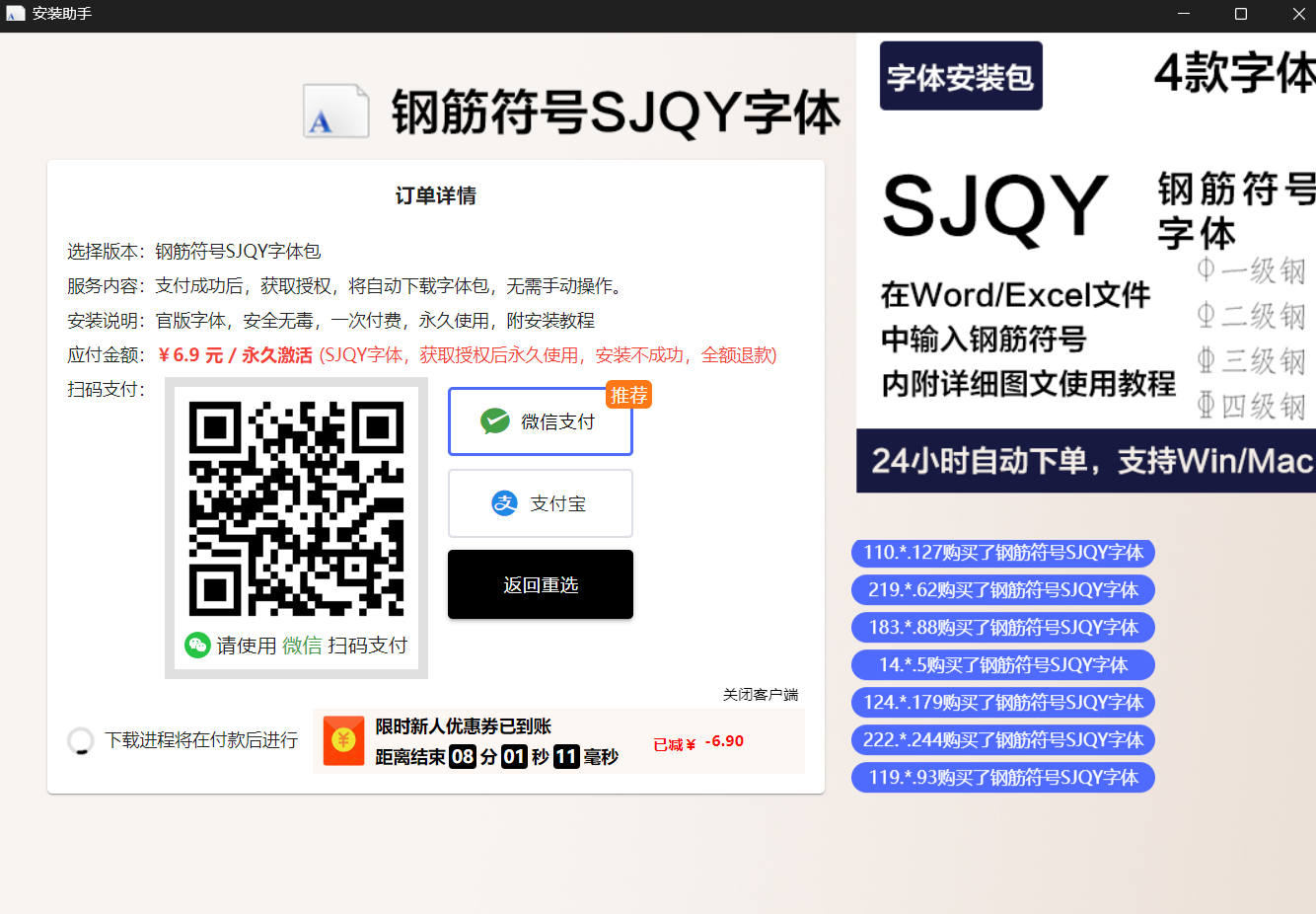Click the 安装说明 description line
Image resolution: width=1316 pixels, height=914 pixels.
331,321
